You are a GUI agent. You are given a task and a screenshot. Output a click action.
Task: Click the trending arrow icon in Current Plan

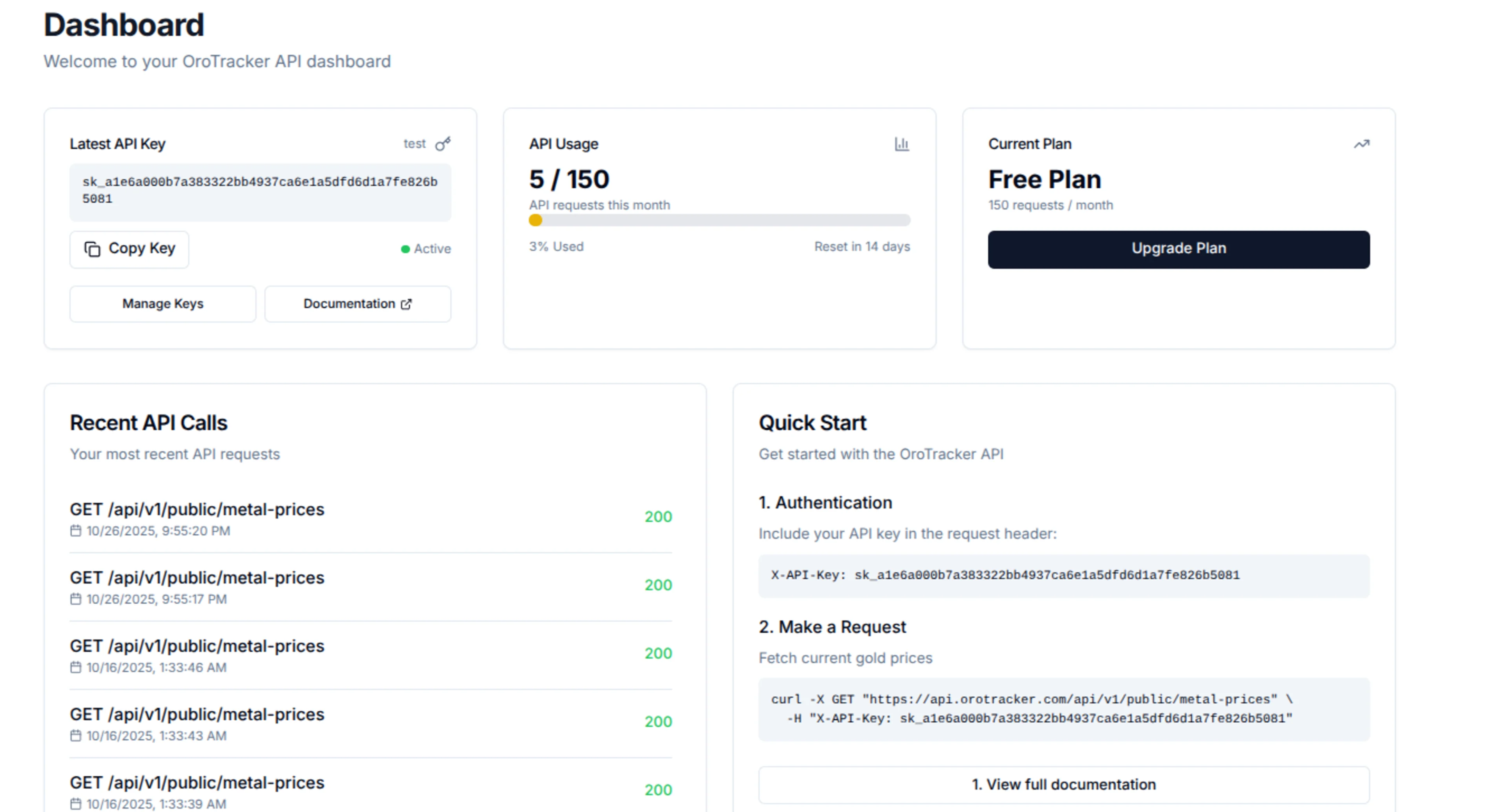click(1361, 144)
